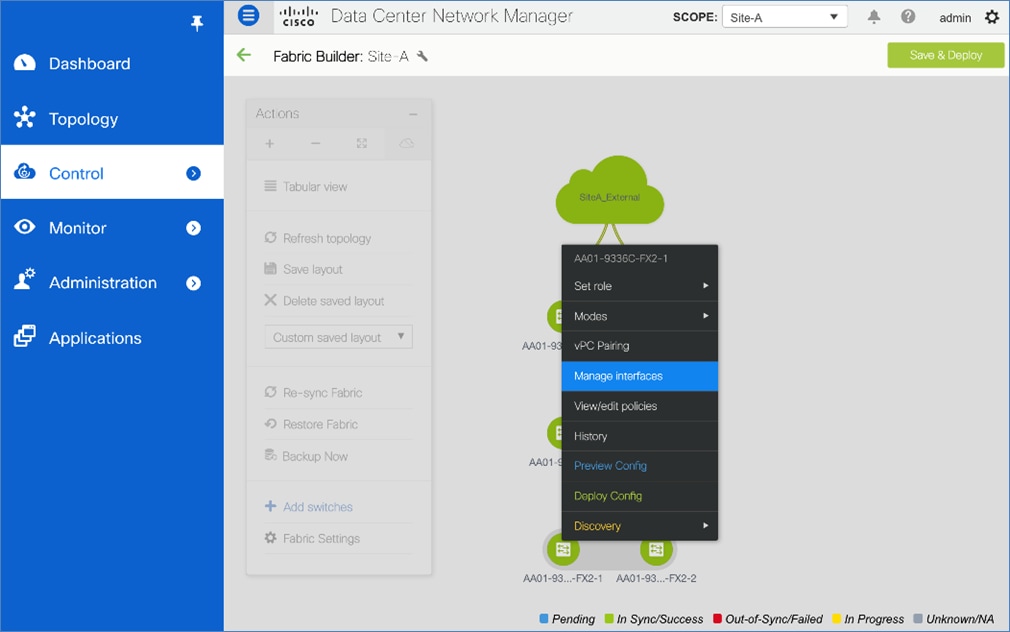Open the settings gear icon in header
The image size is (1010, 632).
point(992,17)
